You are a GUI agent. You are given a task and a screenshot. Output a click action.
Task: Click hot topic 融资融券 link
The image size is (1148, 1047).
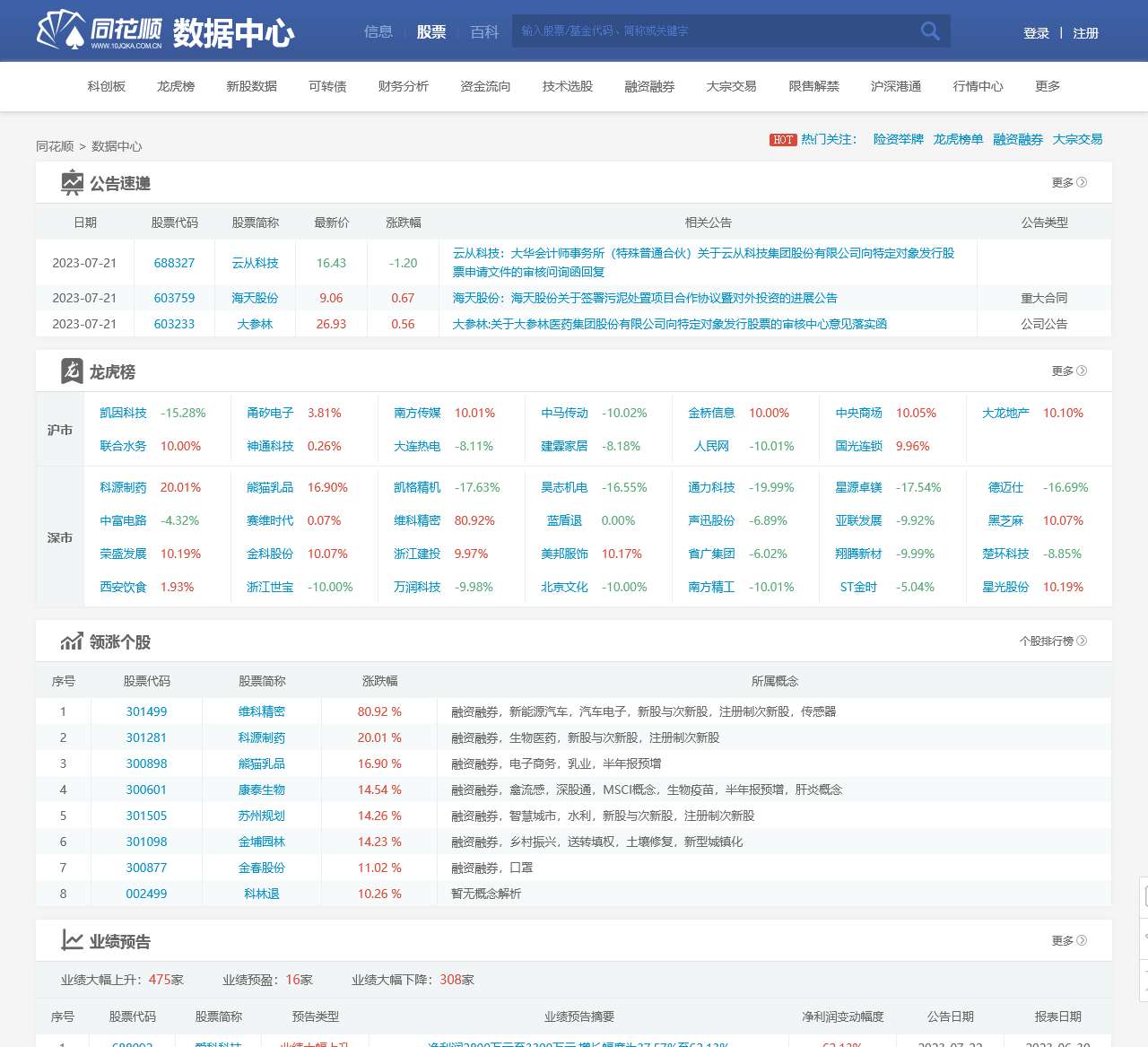point(1018,139)
